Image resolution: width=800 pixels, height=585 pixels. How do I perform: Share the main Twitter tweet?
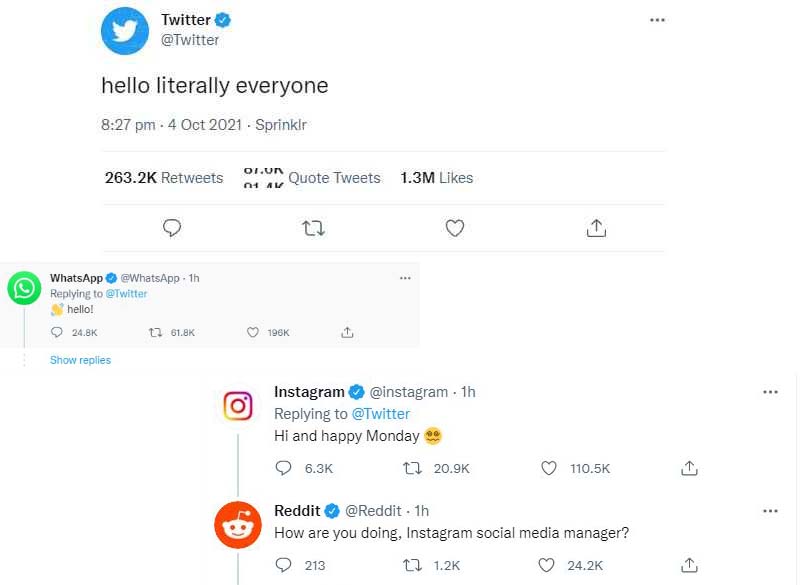[596, 228]
